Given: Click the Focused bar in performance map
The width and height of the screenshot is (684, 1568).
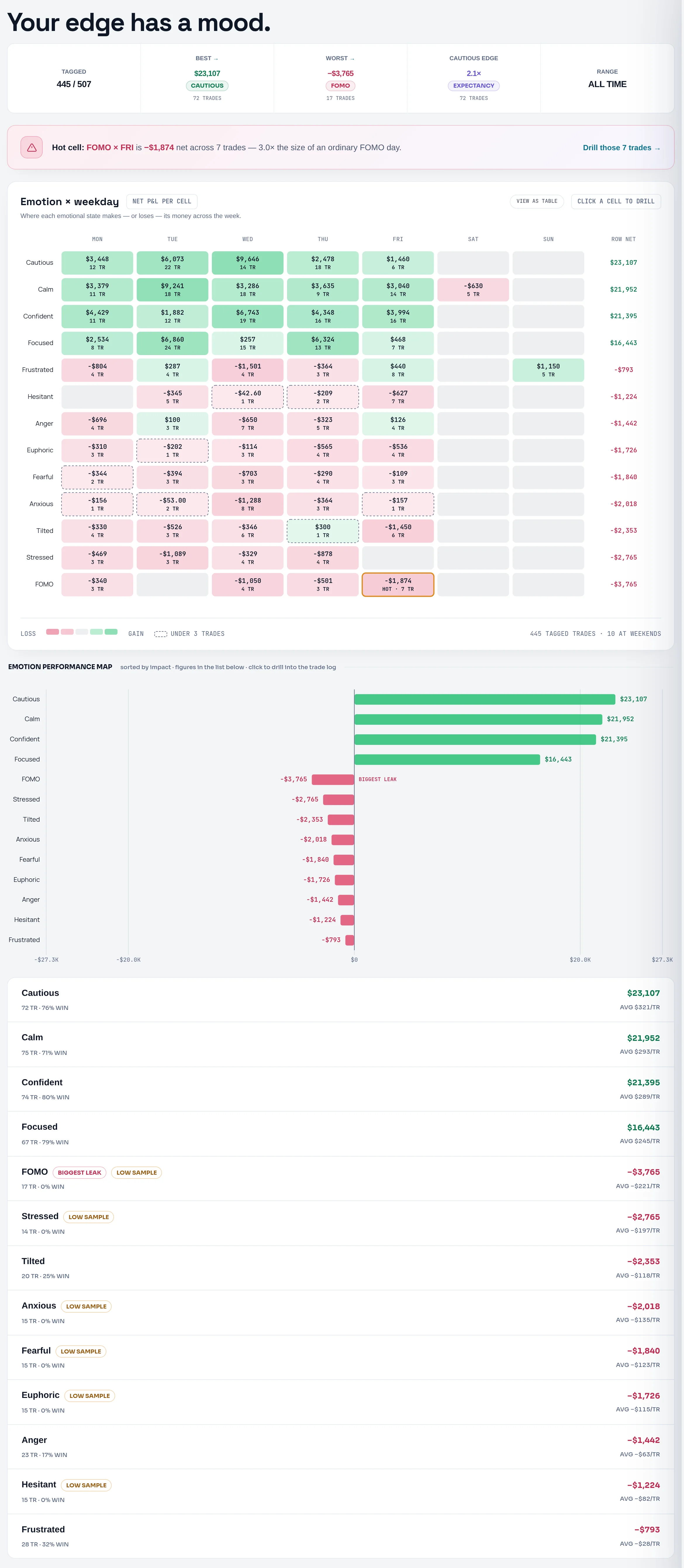Looking at the screenshot, I should pos(447,760).
